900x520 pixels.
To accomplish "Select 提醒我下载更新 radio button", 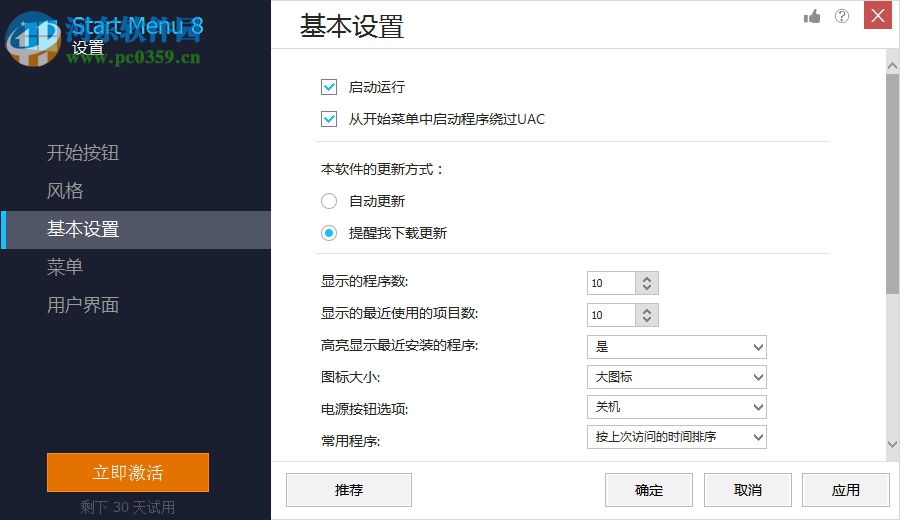I will pyautogui.click(x=329, y=233).
